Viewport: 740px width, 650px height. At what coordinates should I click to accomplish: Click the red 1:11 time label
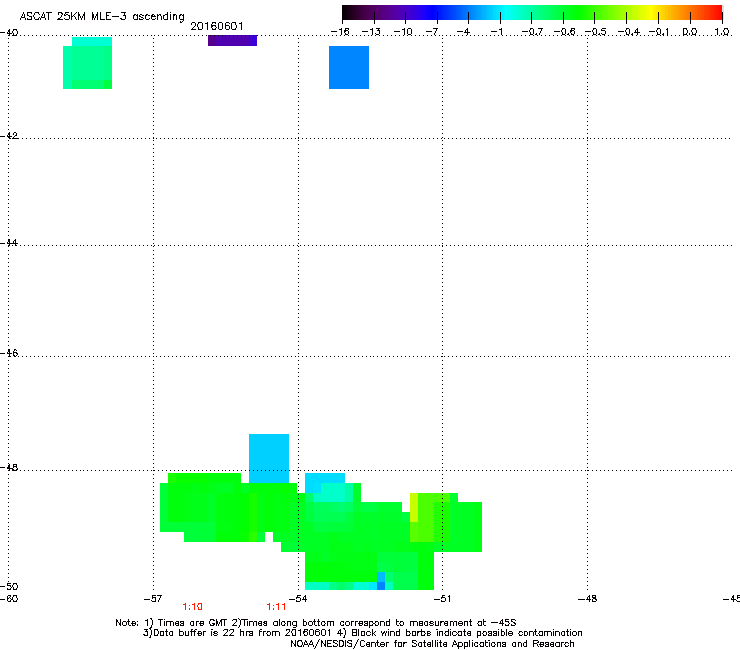click(x=276, y=607)
